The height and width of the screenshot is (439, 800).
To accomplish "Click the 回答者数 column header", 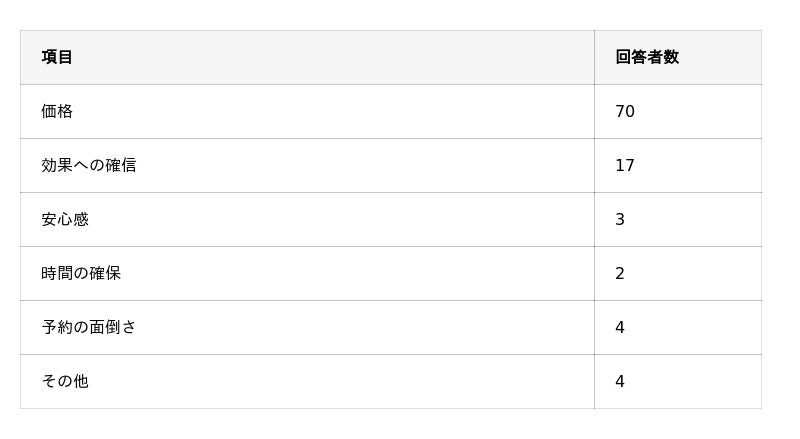I will point(647,57).
